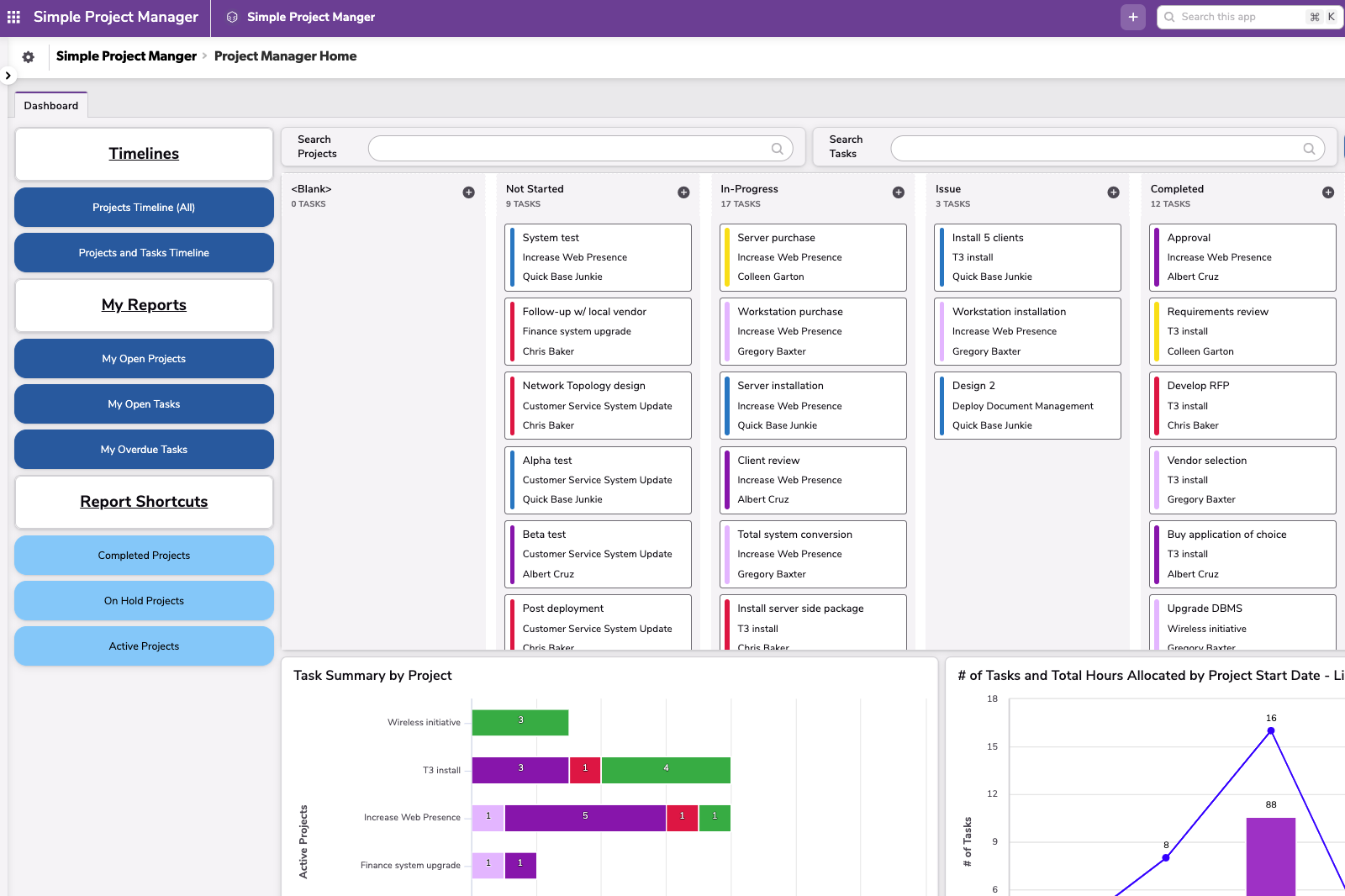Viewport: 1345px width, 896px height.
Task: Click the plus icon in the purple header
Action: click(1132, 17)
